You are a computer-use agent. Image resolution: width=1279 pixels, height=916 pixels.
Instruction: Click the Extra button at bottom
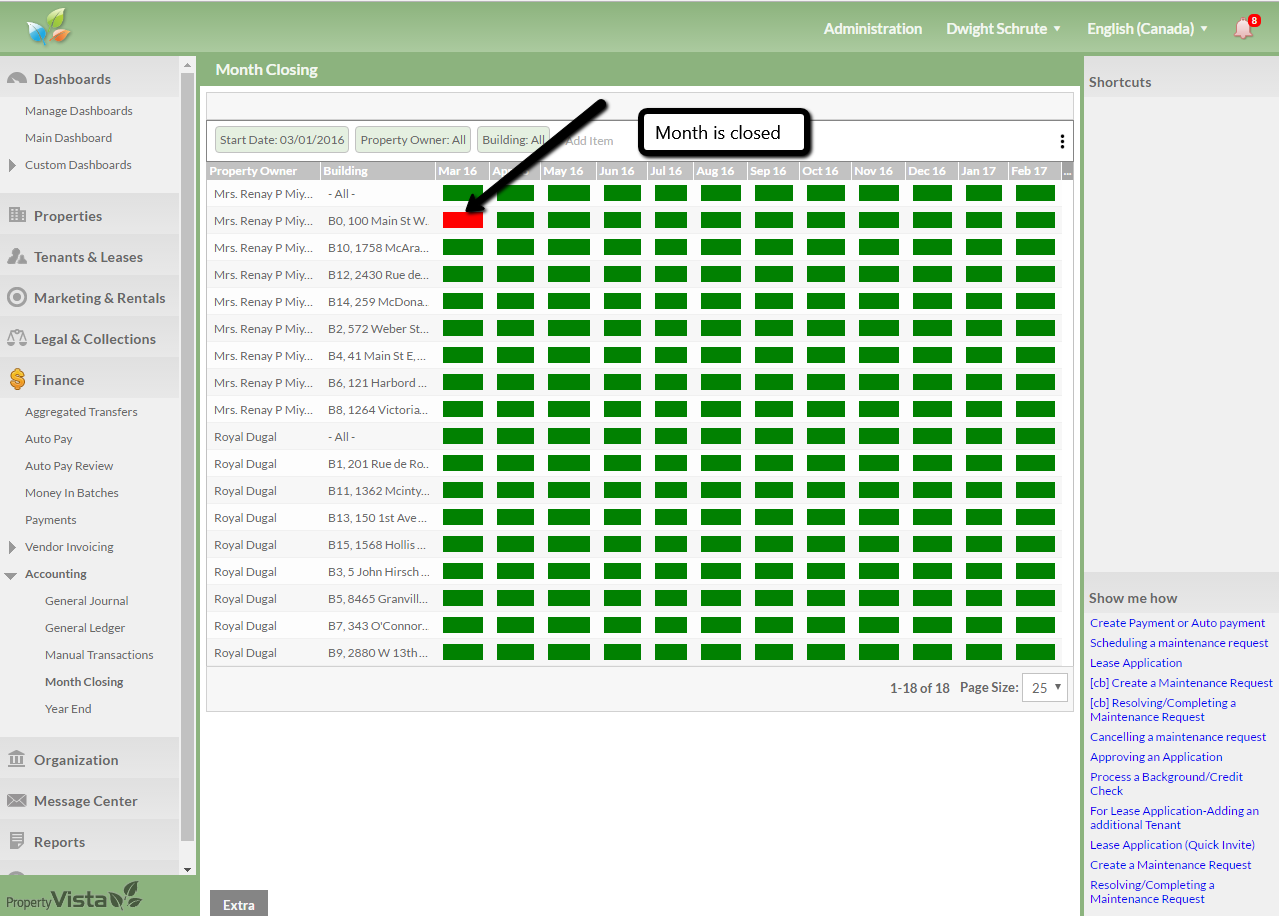click(x=238, y=904)
